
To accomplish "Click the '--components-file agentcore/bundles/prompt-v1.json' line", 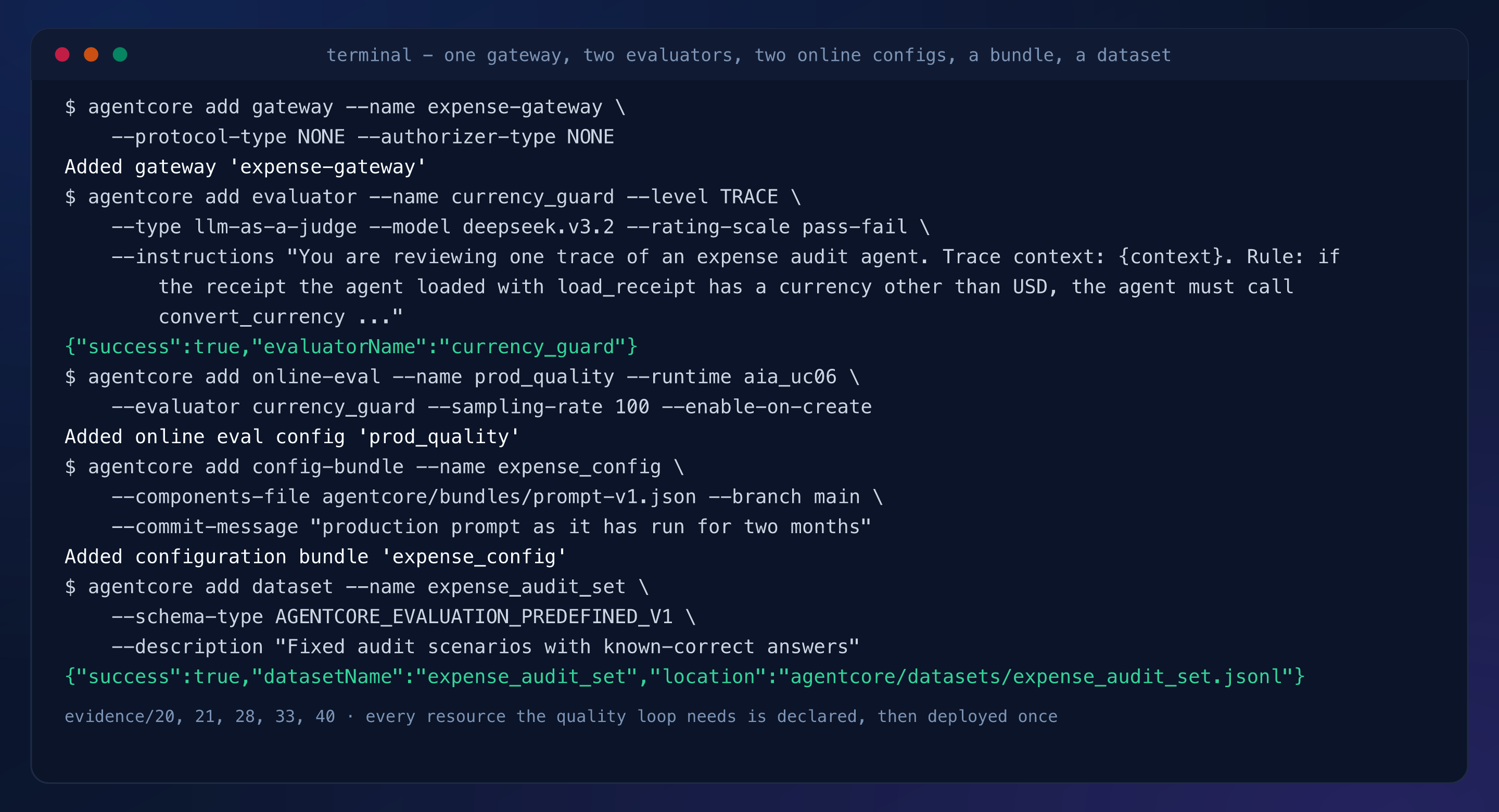I will [x=498, y=497].
